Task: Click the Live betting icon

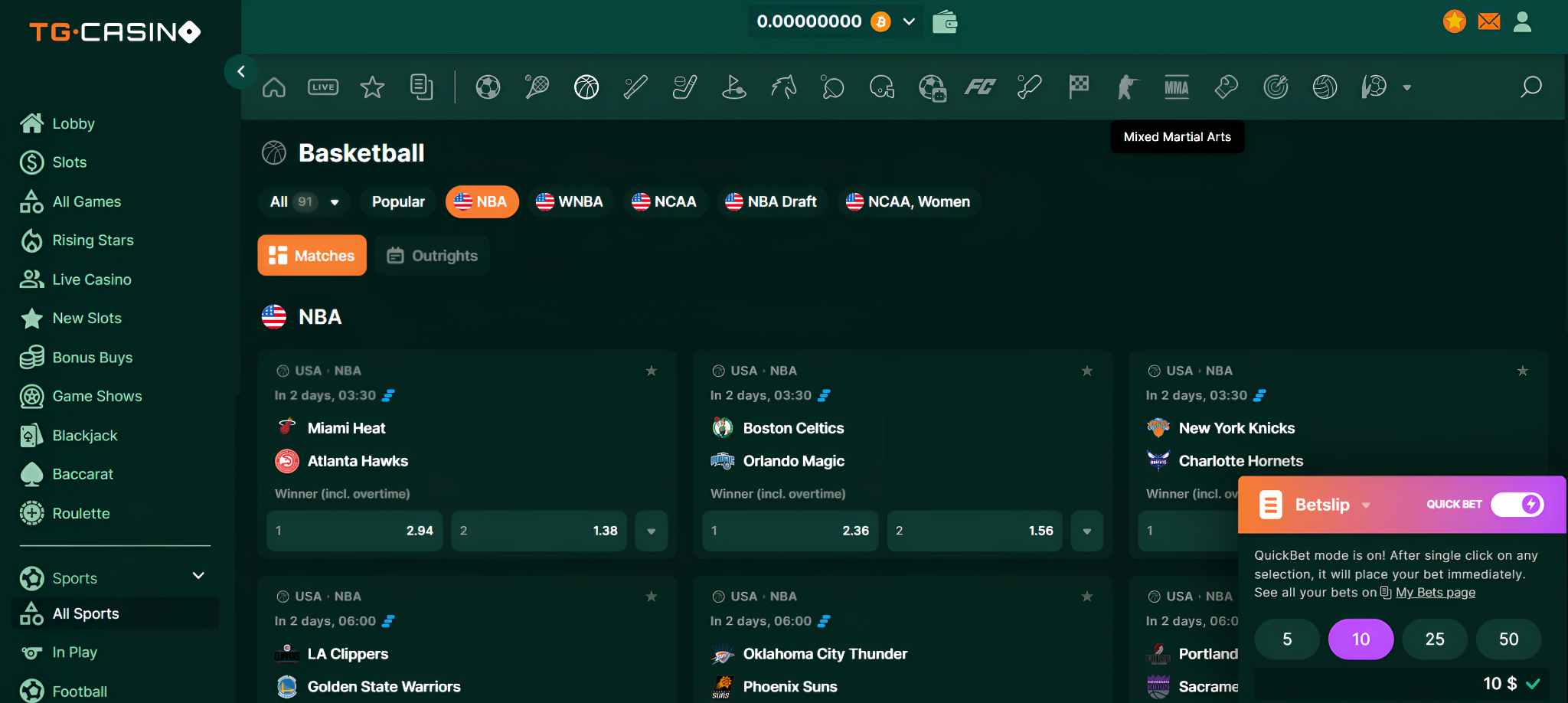Action: tap(323, 87)
